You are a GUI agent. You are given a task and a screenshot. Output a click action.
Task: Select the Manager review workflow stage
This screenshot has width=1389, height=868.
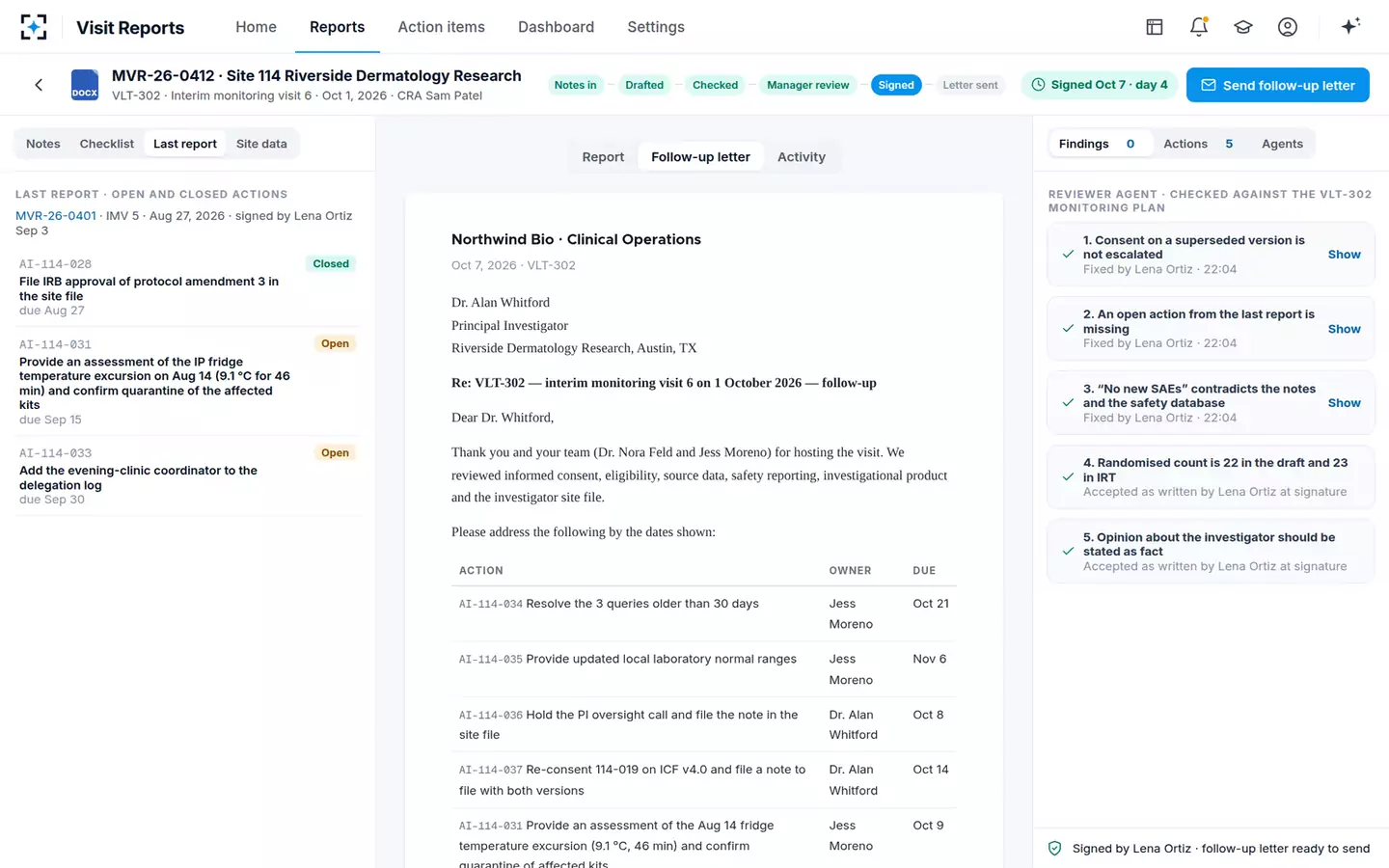(808, 85)
